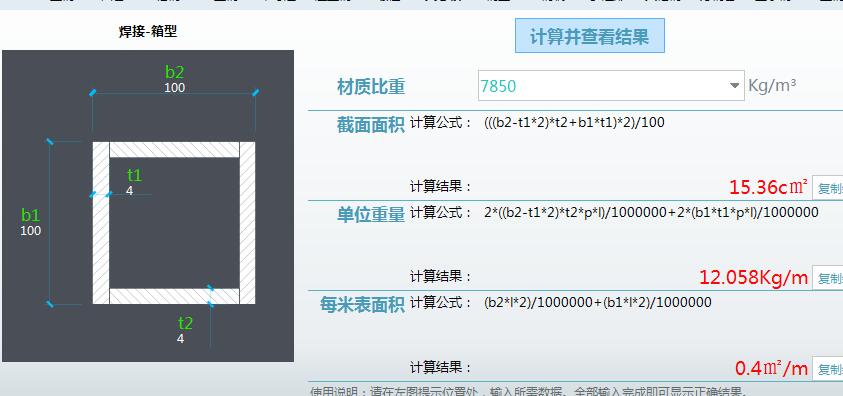Click the 使用说明 instruction text
This screenshot has height=396, width=843.
click(528, 392)
